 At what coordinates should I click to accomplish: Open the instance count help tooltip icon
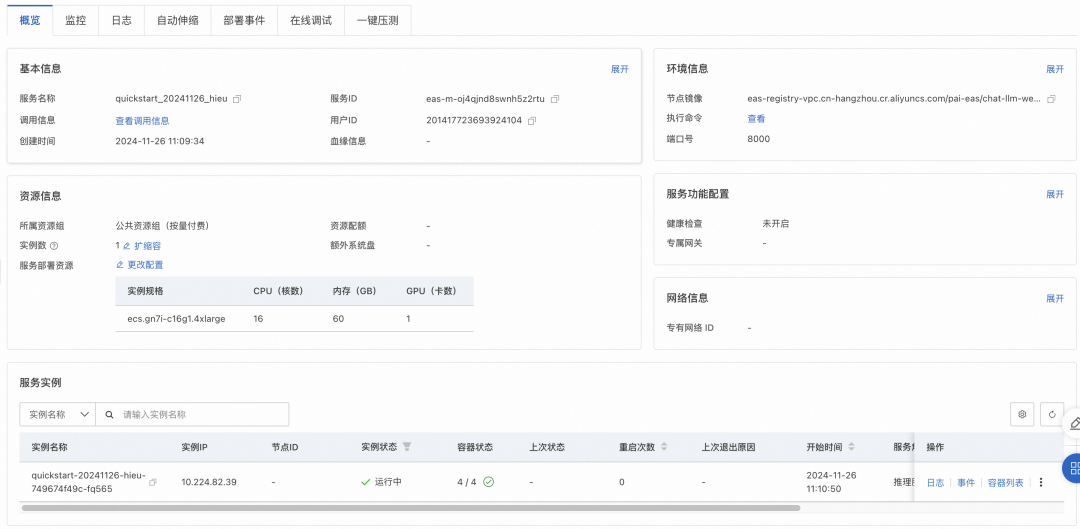(x=54, y=246)
